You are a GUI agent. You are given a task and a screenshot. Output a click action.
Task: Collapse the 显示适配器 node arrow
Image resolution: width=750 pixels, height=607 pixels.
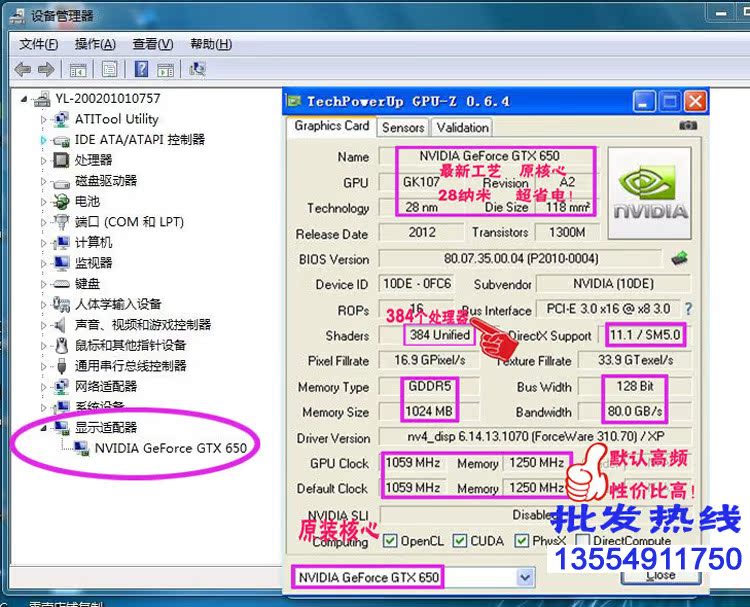click(x=44, y=428)
